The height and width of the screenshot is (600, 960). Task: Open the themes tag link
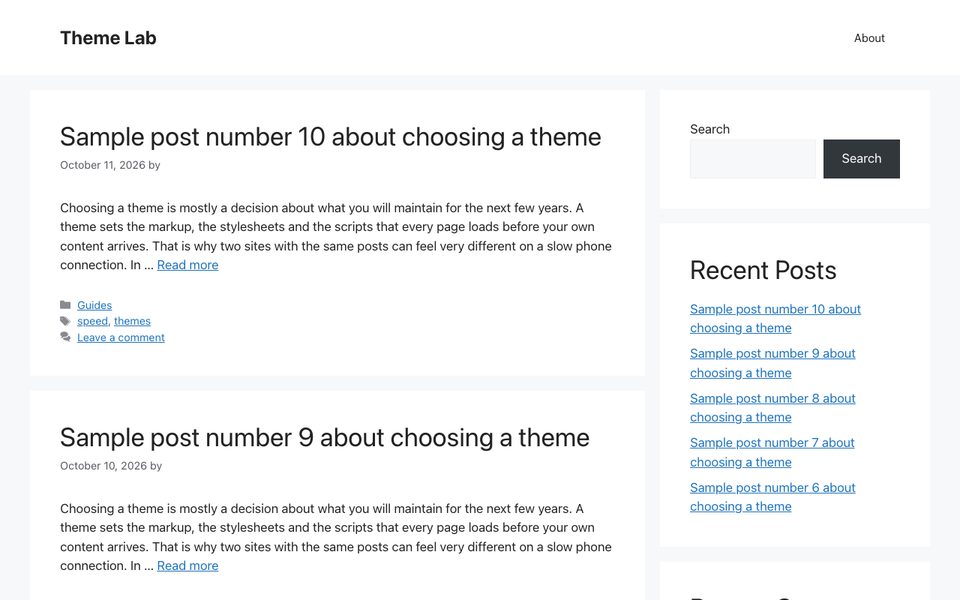pos(132,321)
